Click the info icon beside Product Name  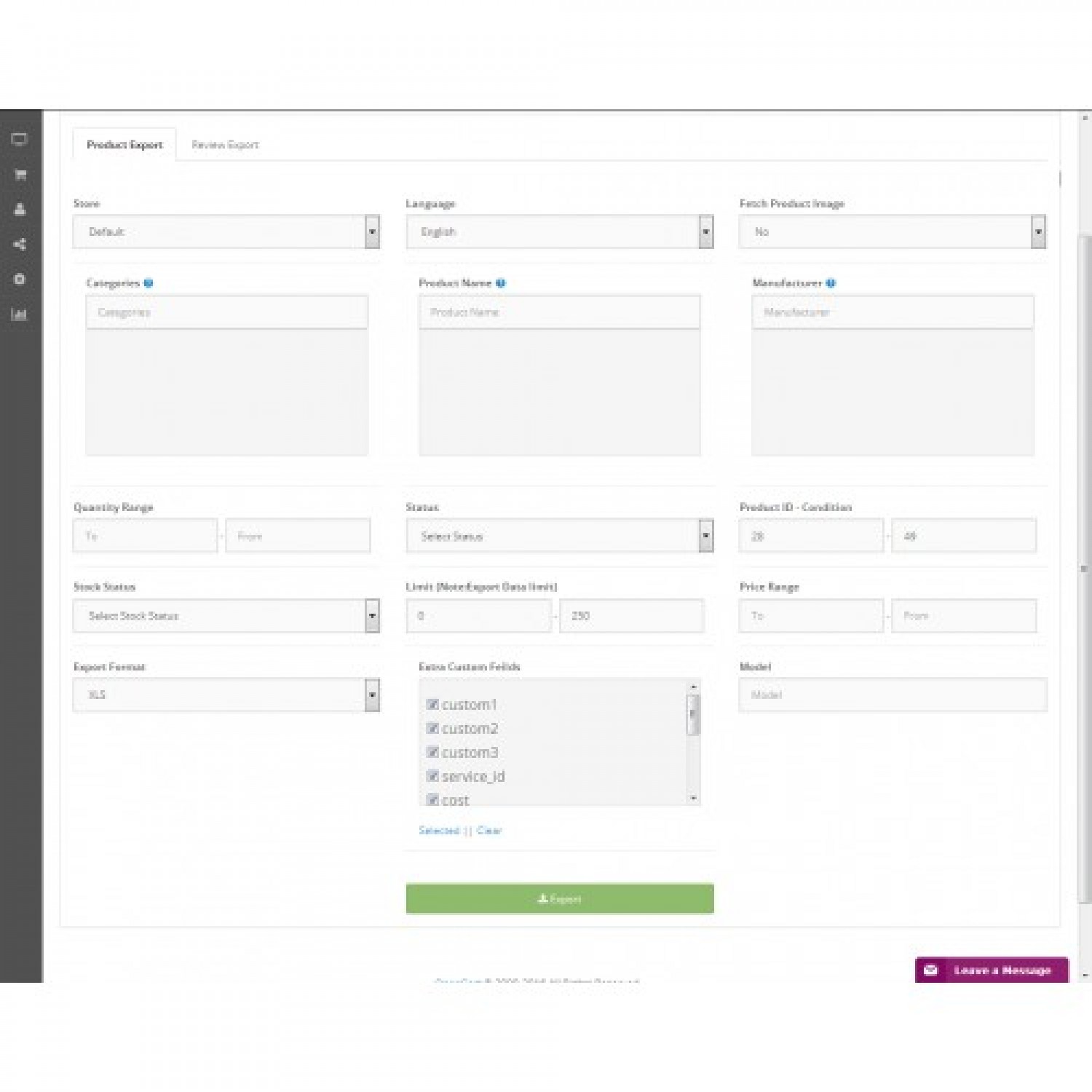500,283
